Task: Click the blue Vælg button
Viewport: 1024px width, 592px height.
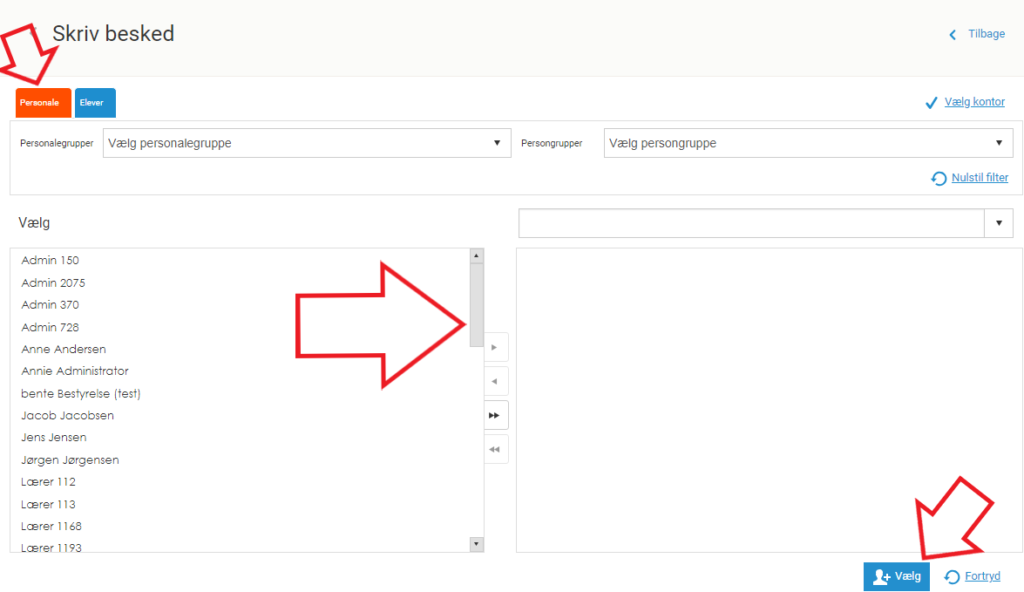Action: tap(896, 576)
